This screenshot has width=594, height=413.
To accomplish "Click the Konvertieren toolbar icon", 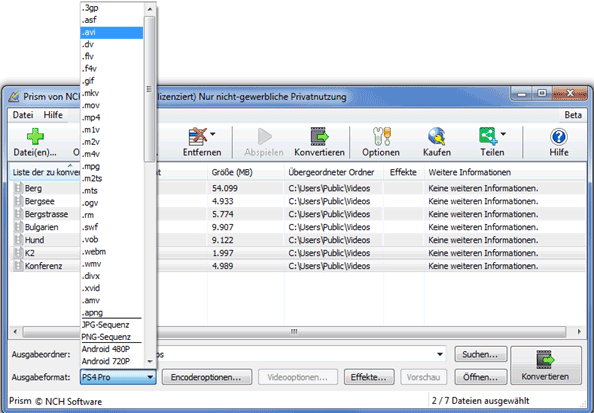I will pos(319,136).
